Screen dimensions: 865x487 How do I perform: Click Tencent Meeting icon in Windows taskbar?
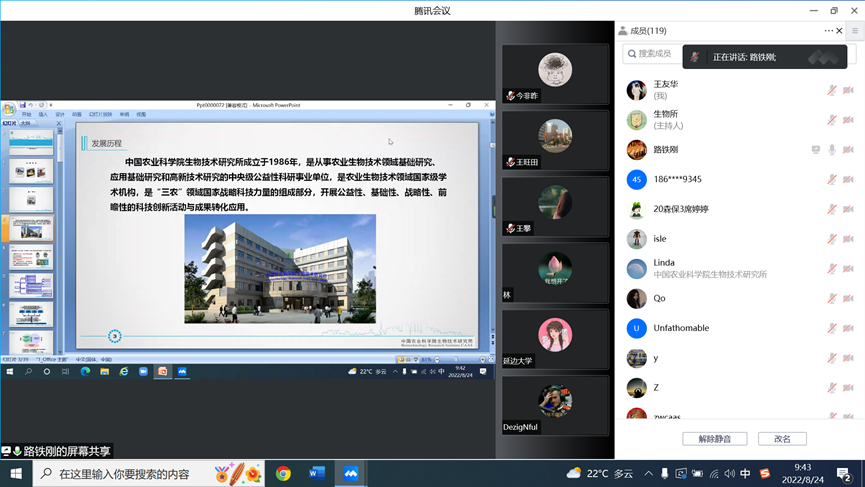point(351,473)
